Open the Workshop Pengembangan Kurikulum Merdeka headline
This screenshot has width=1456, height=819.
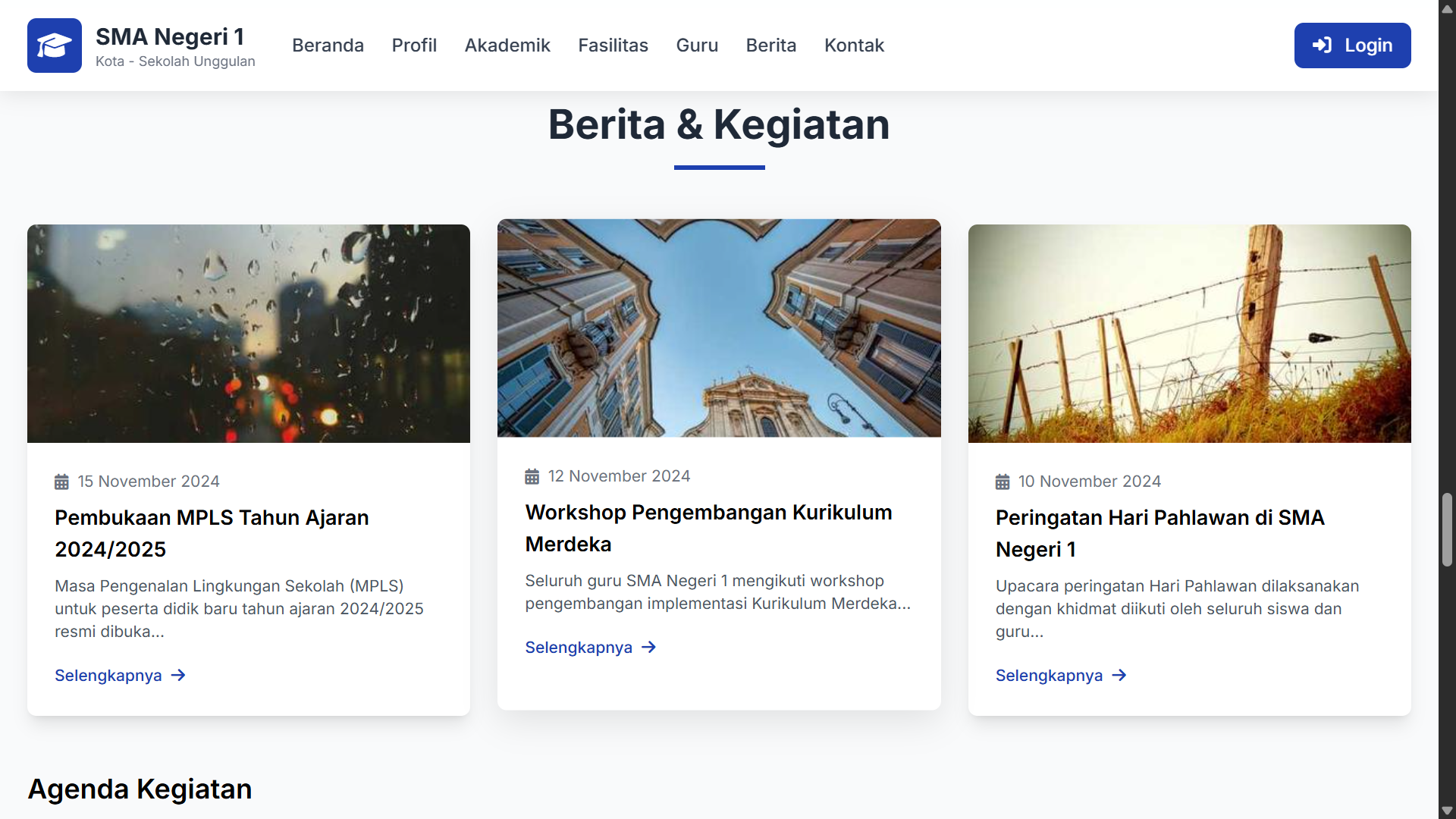[x=708, y=528]
